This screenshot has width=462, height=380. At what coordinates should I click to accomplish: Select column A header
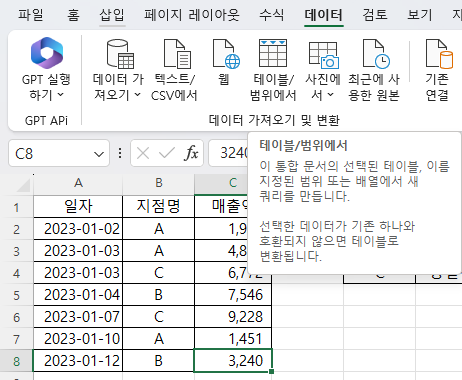coord(78,184)
